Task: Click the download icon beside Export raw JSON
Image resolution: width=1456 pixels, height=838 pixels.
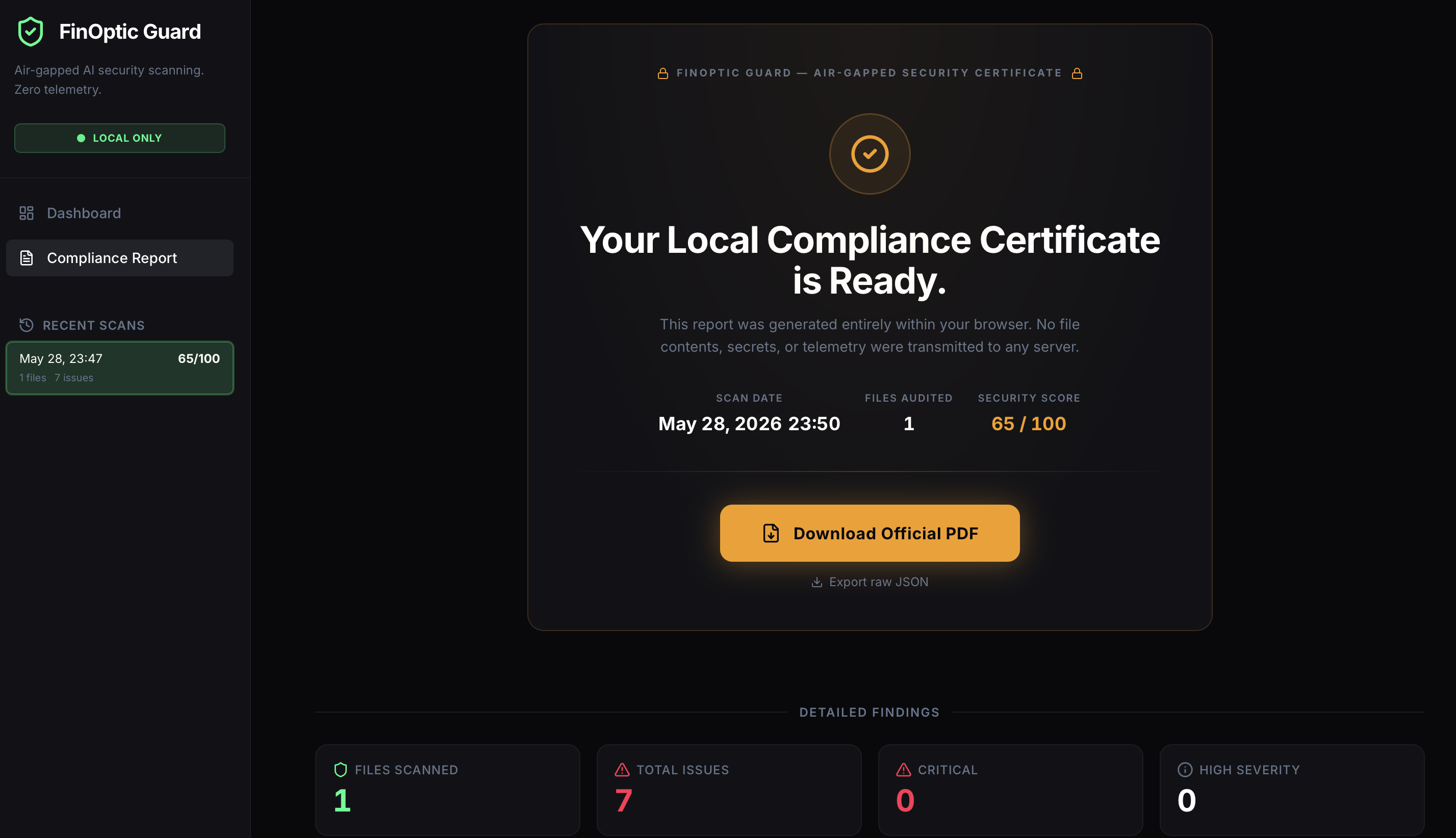Action: pos(816,582)
